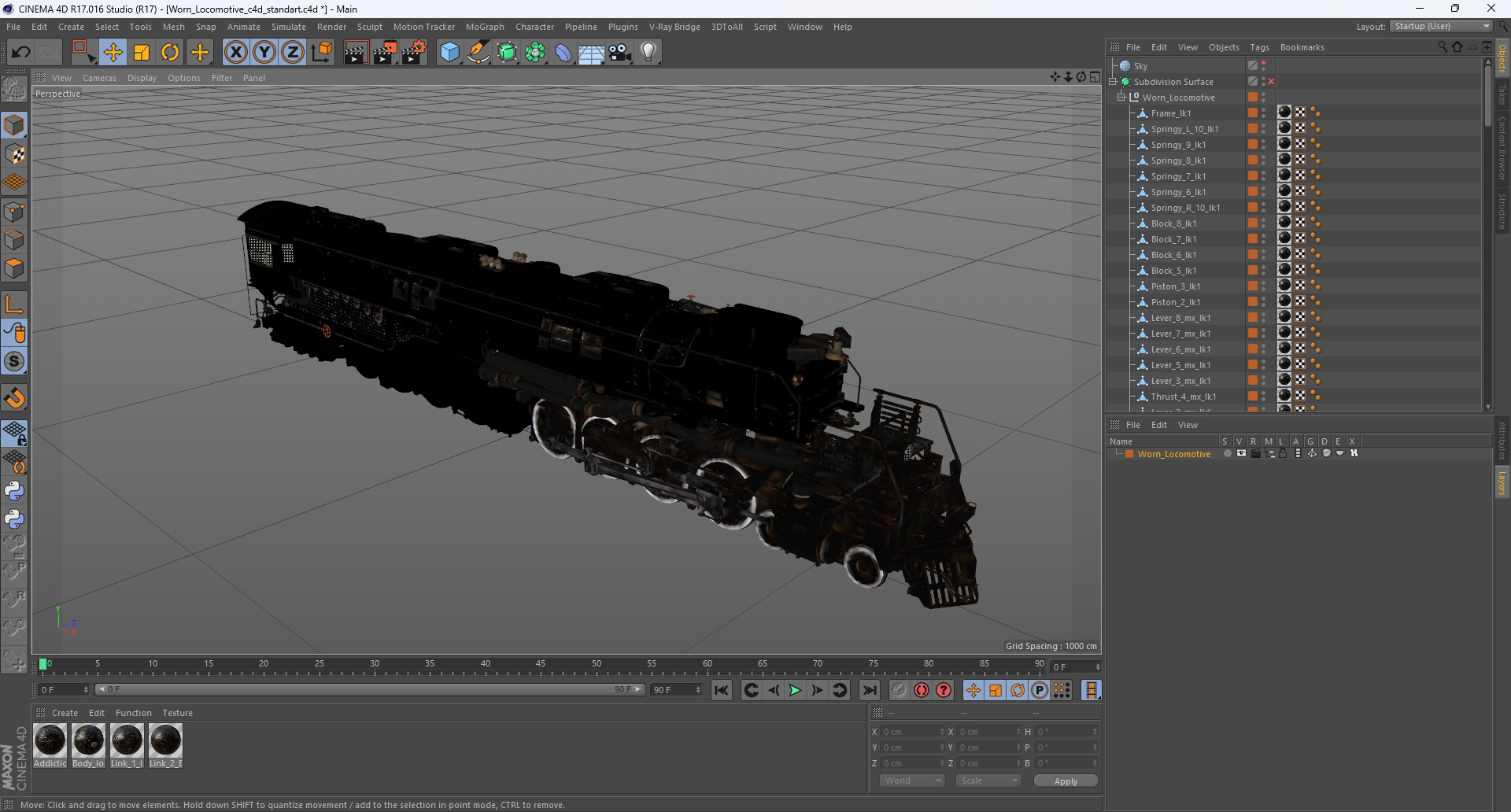Open the spline pen tool

click(x=478, y=53)
